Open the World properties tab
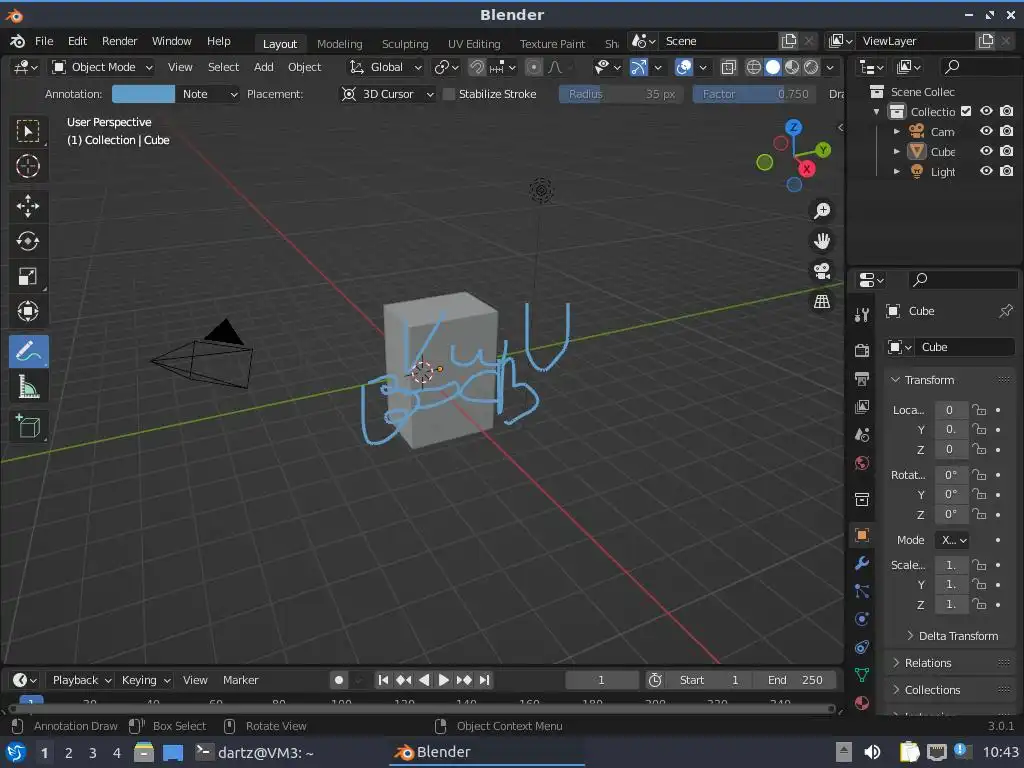Screen dimensions: 1024x768 point(862,463)
